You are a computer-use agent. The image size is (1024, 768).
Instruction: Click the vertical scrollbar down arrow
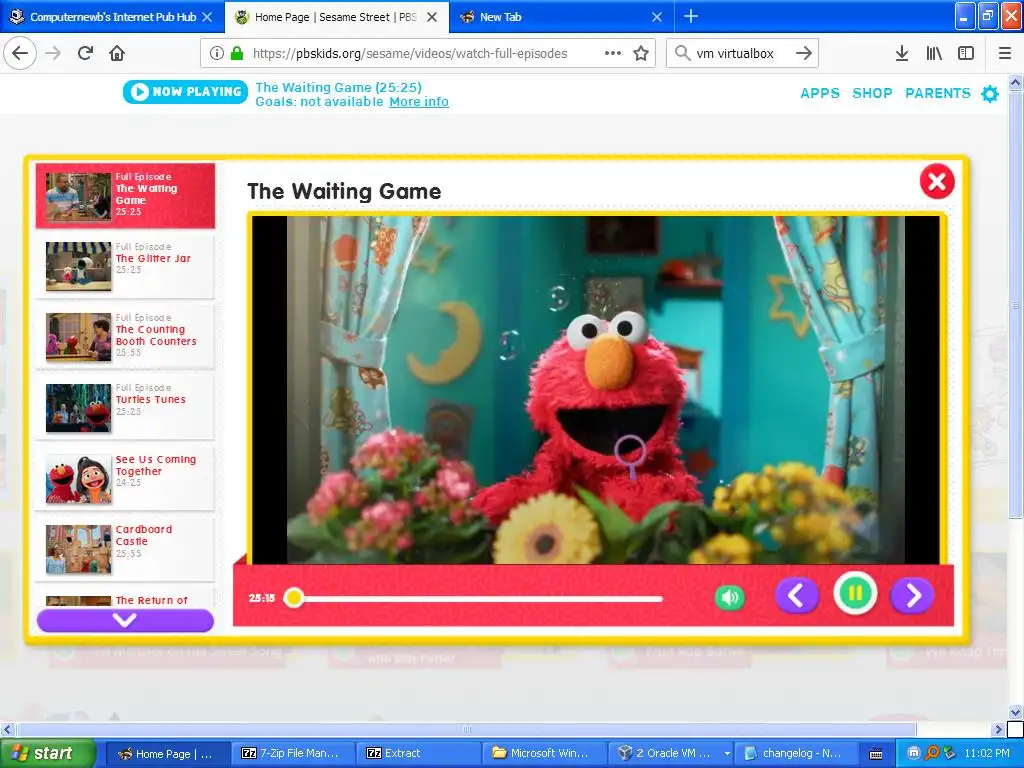pos(1015,711)
